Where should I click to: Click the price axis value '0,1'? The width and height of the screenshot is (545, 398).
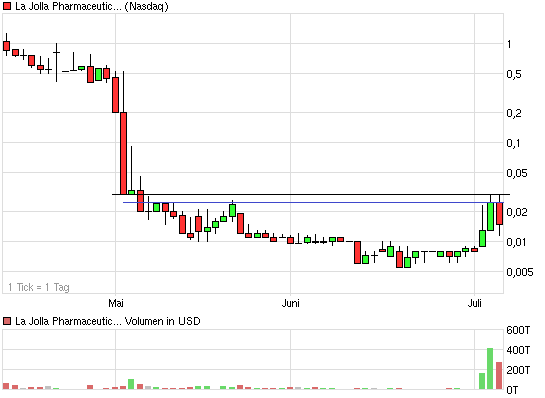point(513,143)
